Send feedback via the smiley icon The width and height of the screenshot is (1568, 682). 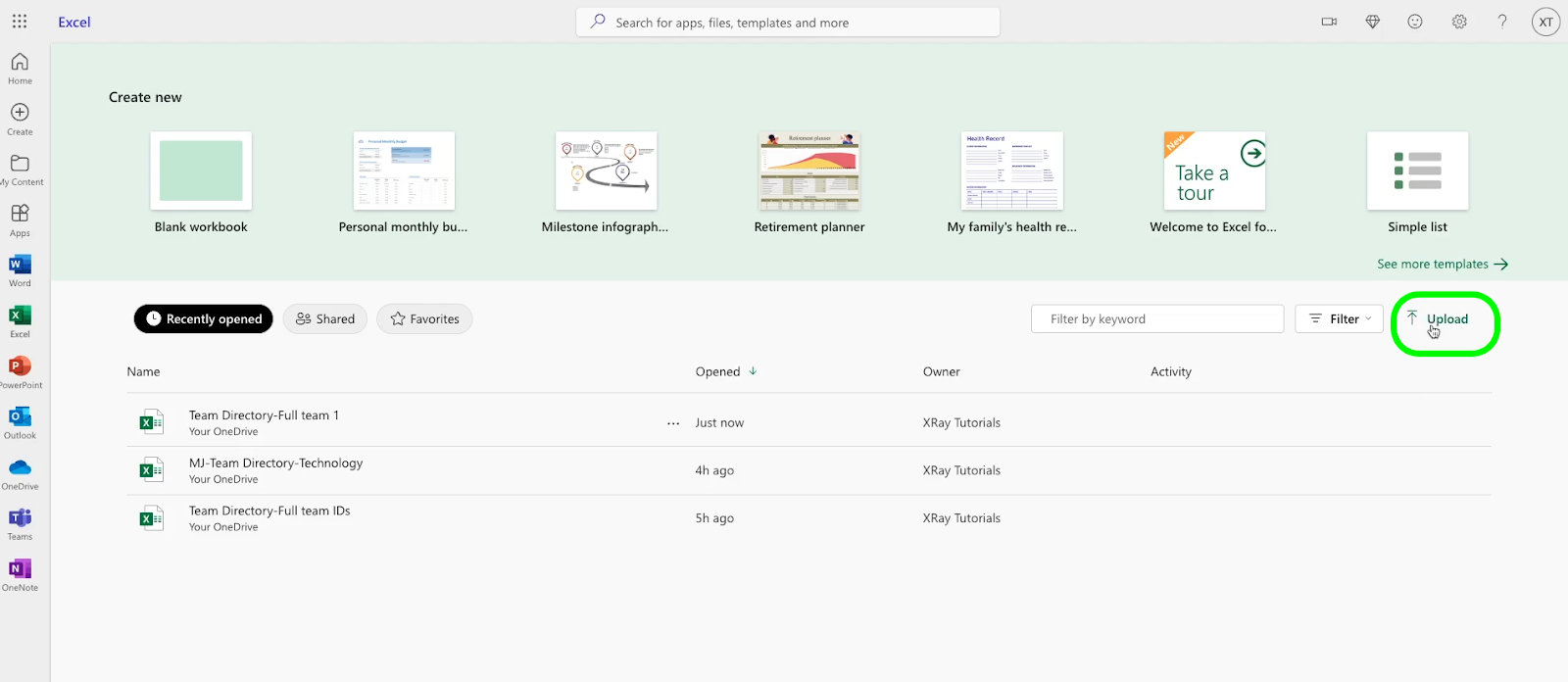tap(1415, 22)
